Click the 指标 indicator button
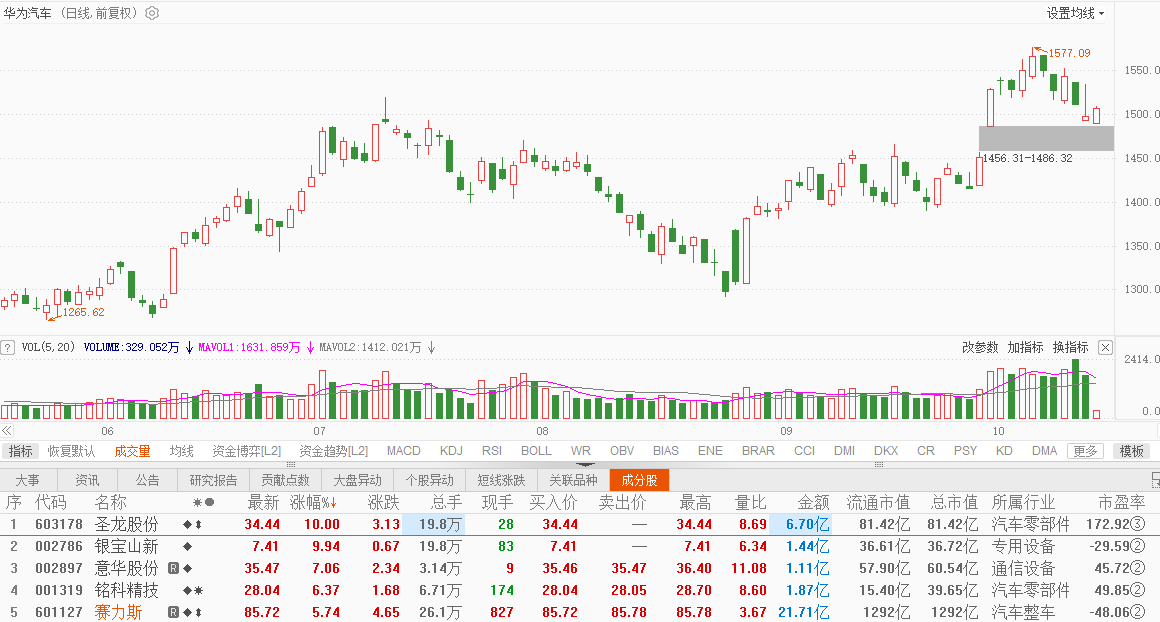Viewport: 1160px width, 622px height. click(21, 451)
